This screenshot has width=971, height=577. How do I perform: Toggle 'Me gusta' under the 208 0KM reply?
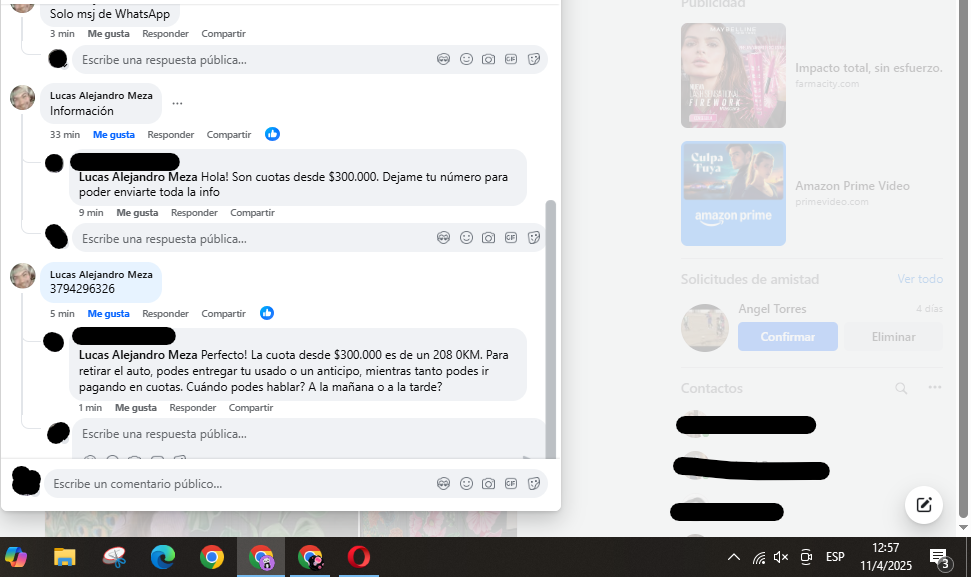click(135, 408)
